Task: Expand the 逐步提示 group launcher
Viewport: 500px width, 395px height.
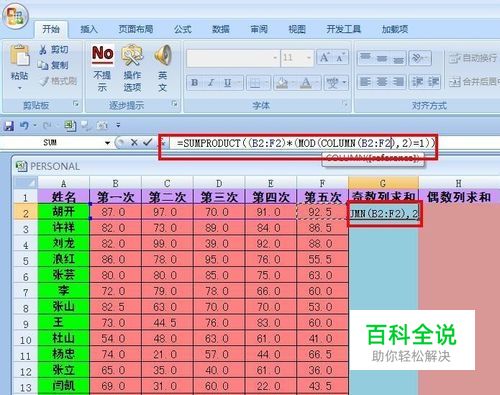Action: (174, 104)
